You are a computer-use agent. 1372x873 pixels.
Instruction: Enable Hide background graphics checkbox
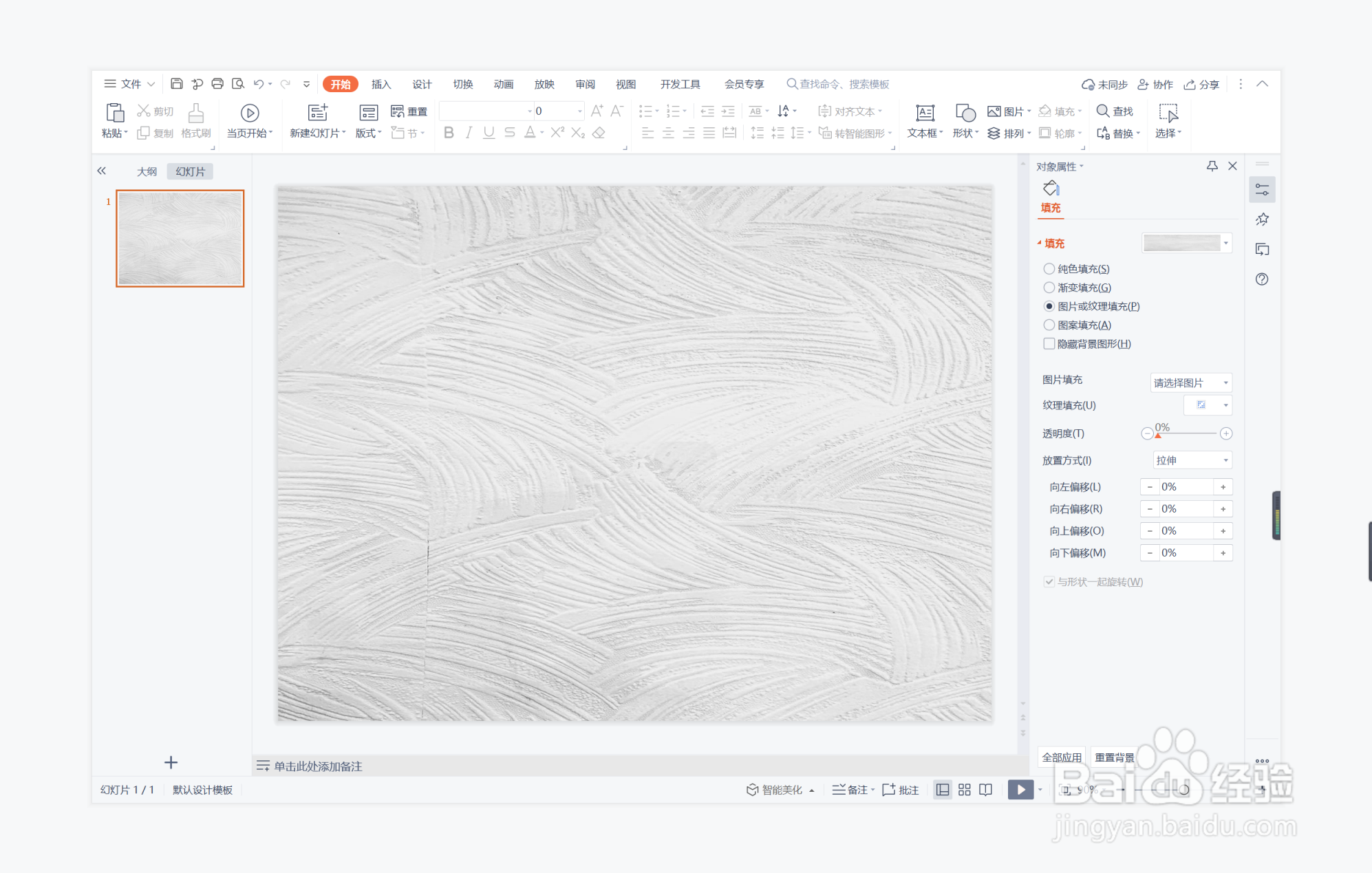pyautogui.click(x=1049, y=344)
